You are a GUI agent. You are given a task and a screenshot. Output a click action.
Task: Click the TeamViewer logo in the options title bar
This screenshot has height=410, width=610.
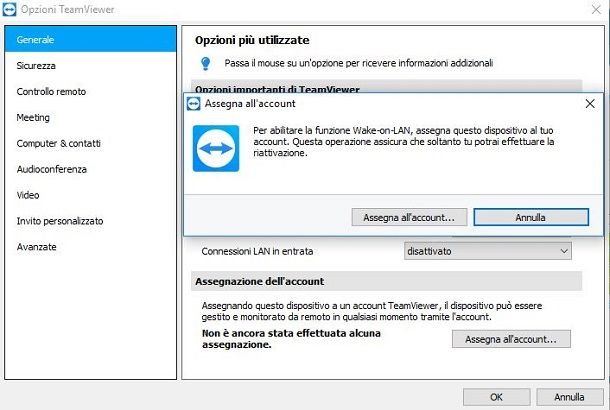pyautogui.click(x=9, y=9)
